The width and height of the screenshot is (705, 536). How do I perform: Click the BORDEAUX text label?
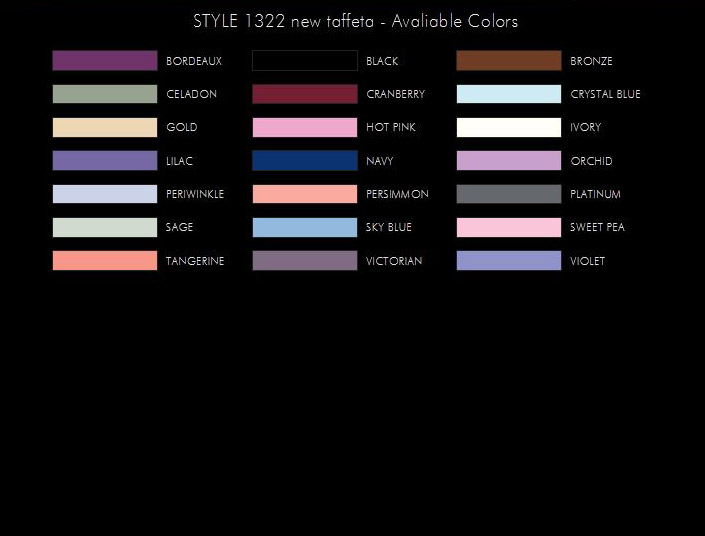[194, 61]
